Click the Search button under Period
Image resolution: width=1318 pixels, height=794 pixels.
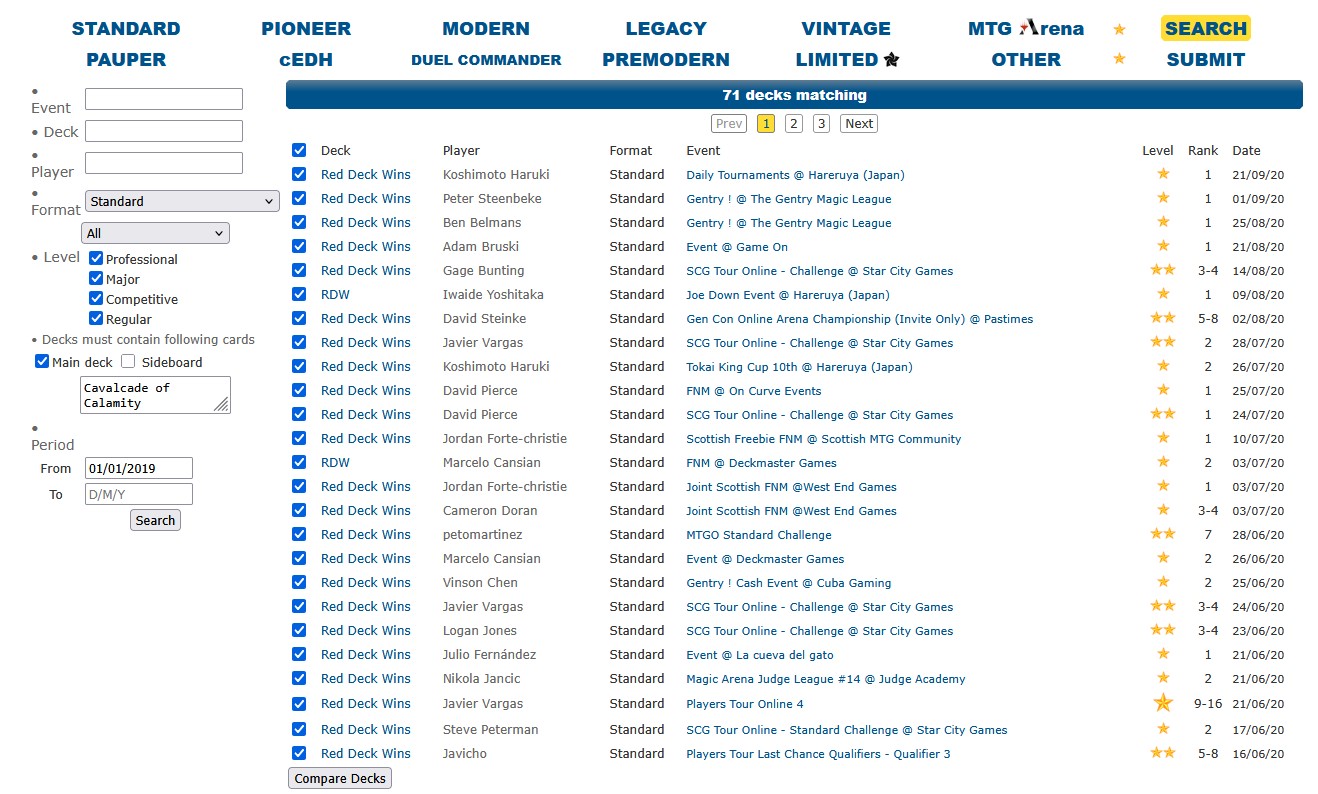click(155, 520)
